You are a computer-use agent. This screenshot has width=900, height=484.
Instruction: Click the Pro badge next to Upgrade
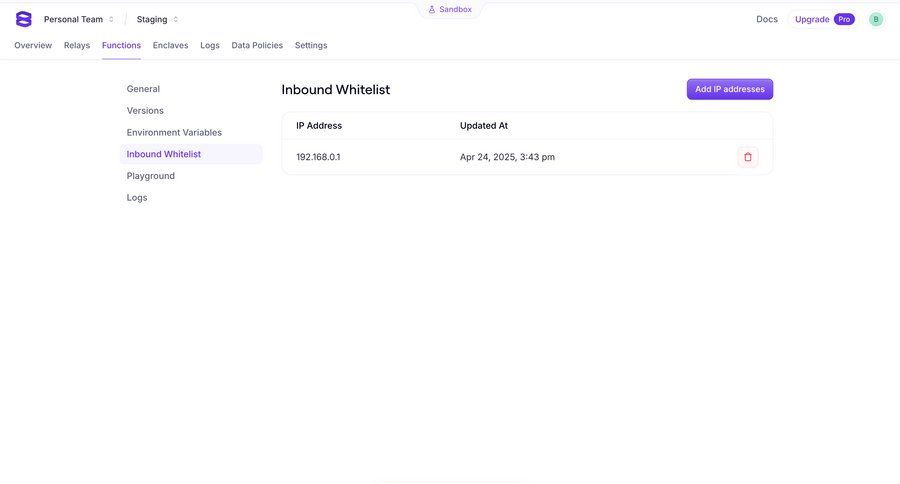(844, 19)
